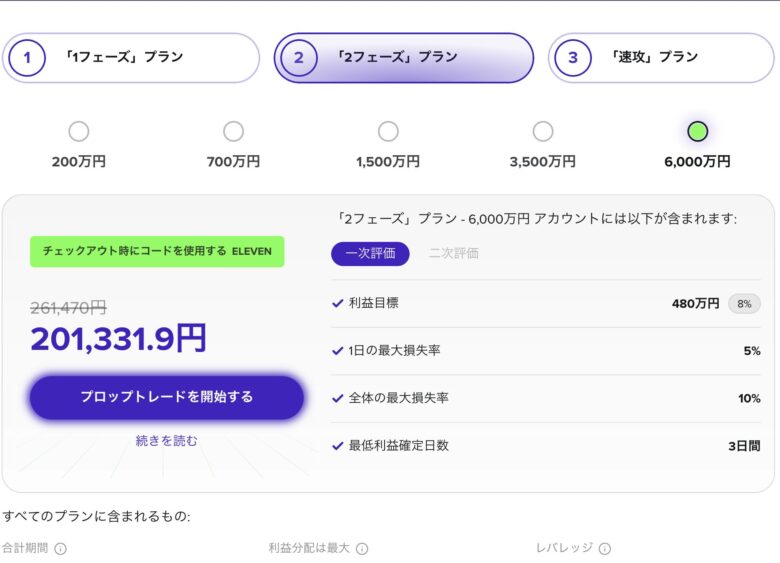Viewport: 780px width, 563px height.
Task: Click the checkmark next to 利益目標
Action: [x=337, y=303]
